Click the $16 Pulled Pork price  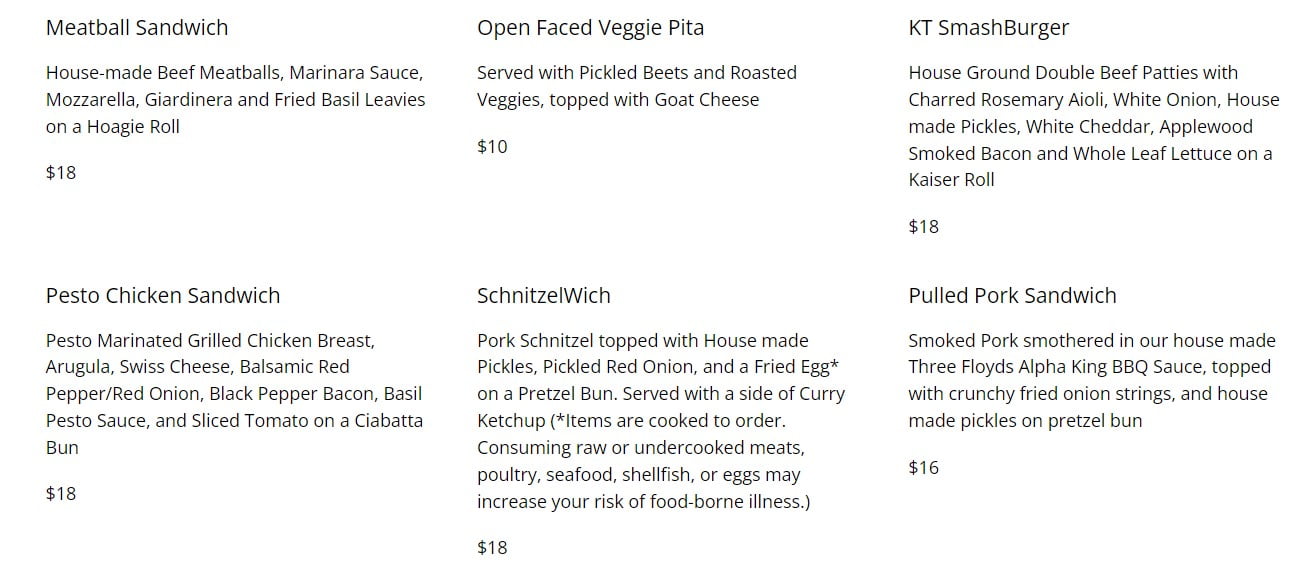(x=924, y=468)
